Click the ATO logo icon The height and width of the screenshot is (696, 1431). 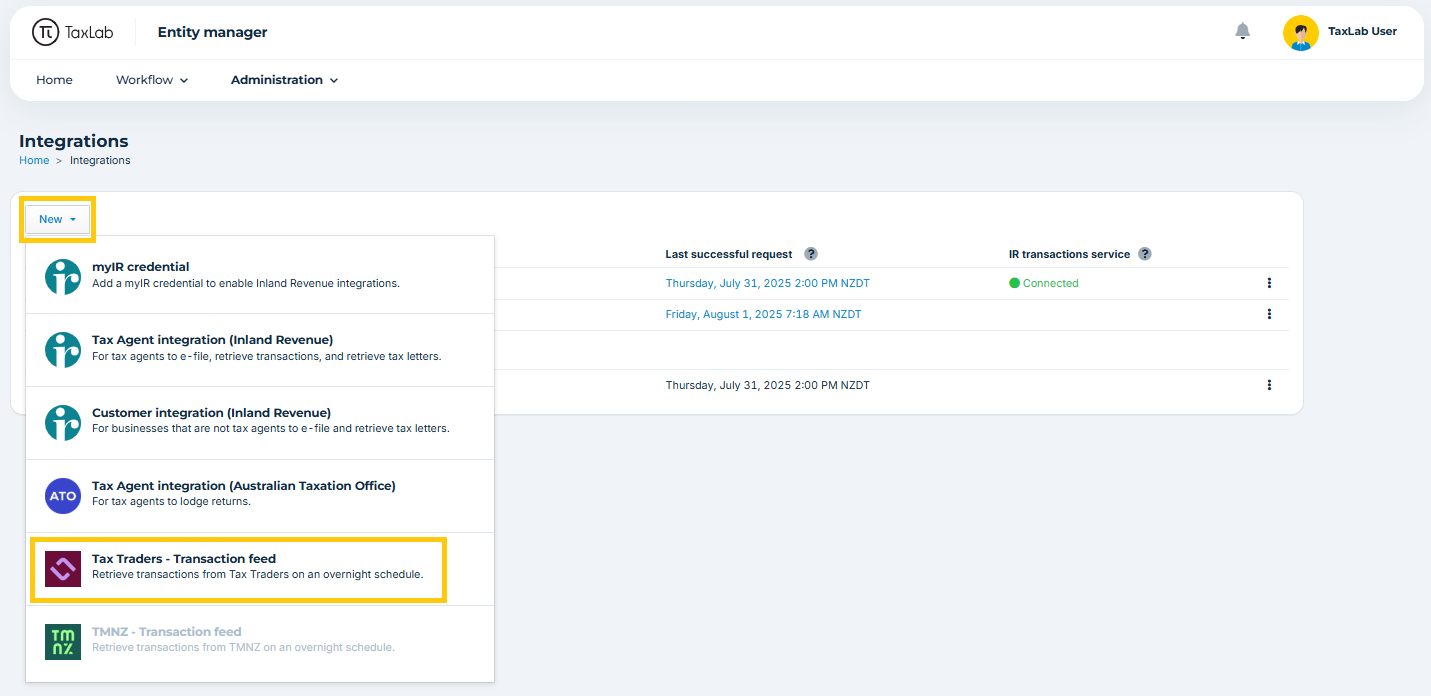[x=63, y=496]
